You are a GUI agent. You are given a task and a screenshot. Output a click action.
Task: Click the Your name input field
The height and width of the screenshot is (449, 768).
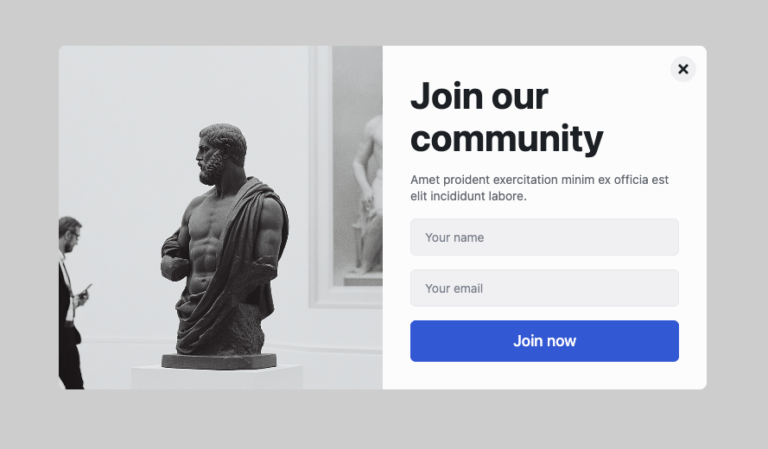click(x=544, y=238)
